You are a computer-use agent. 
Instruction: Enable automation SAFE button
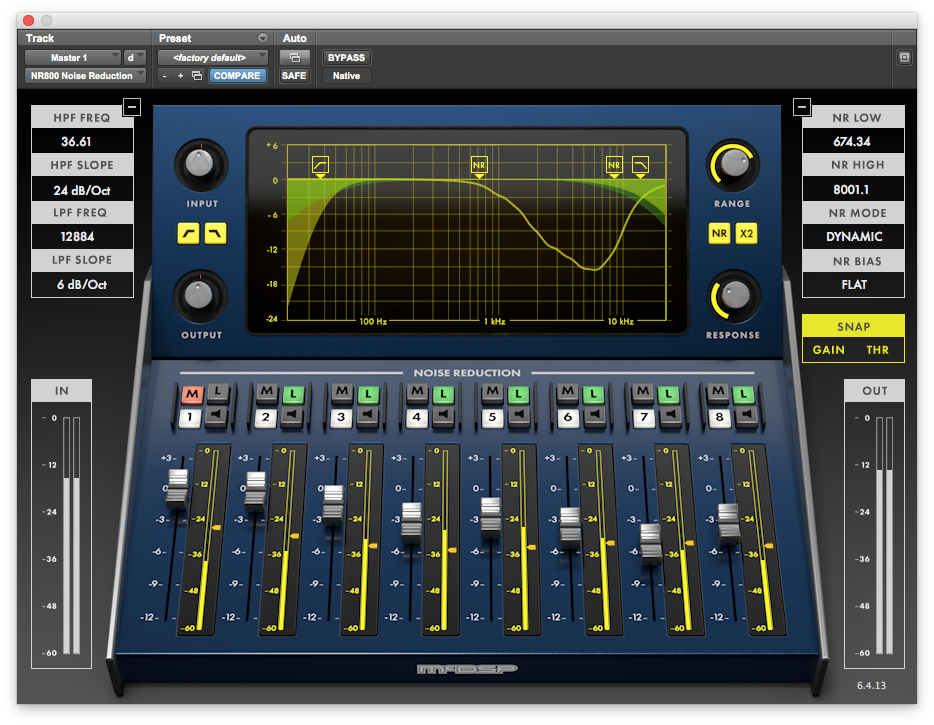[294, 76]
